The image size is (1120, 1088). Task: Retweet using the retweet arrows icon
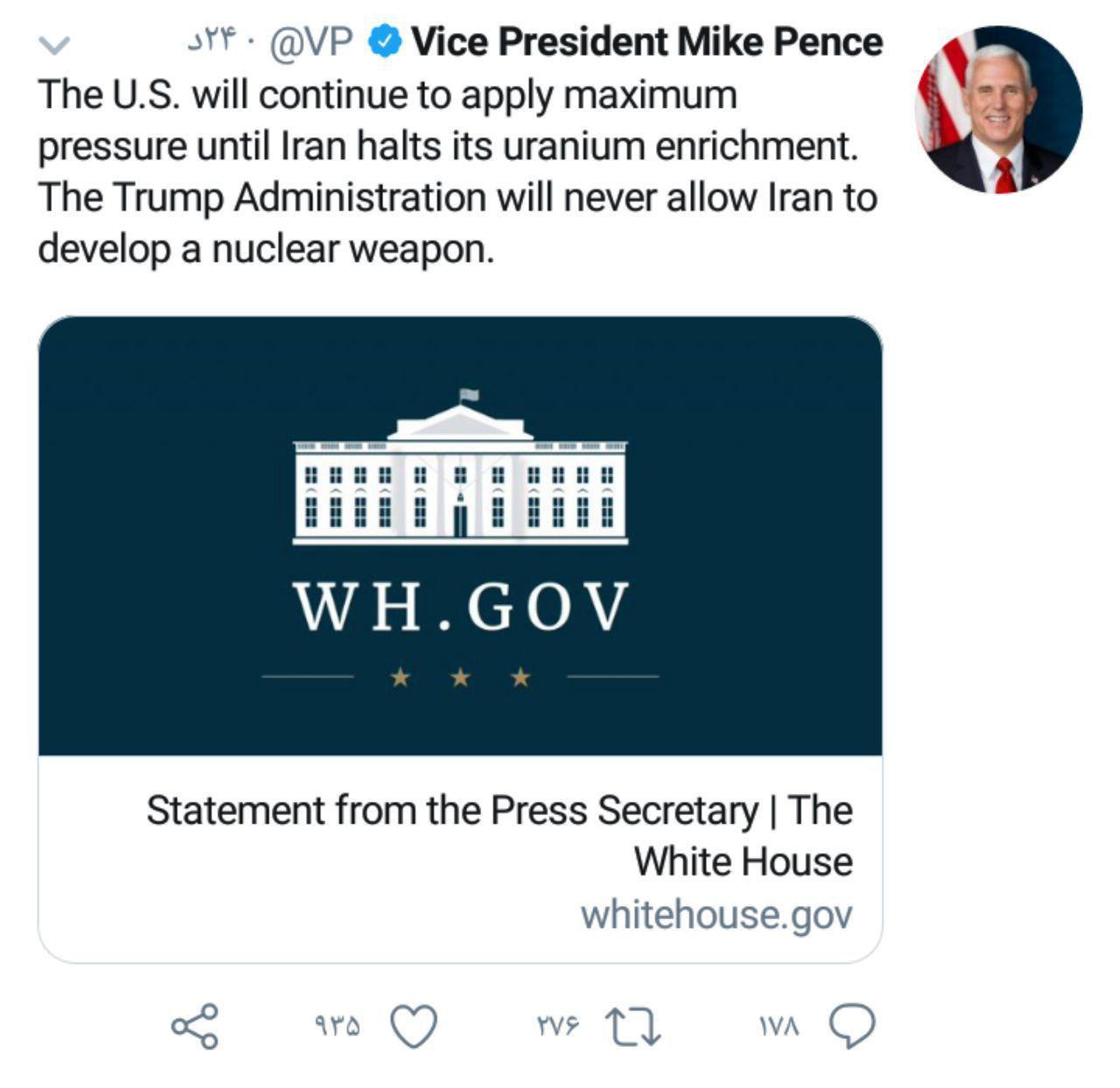click(x=633, y=1026)
